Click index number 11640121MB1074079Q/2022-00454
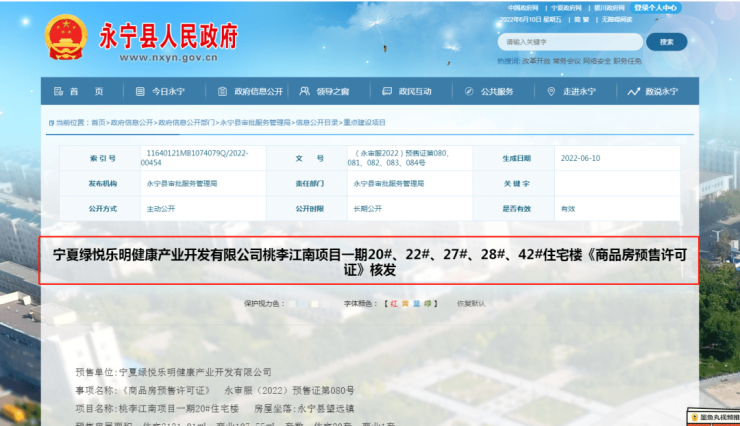 (x=194, y=158)
